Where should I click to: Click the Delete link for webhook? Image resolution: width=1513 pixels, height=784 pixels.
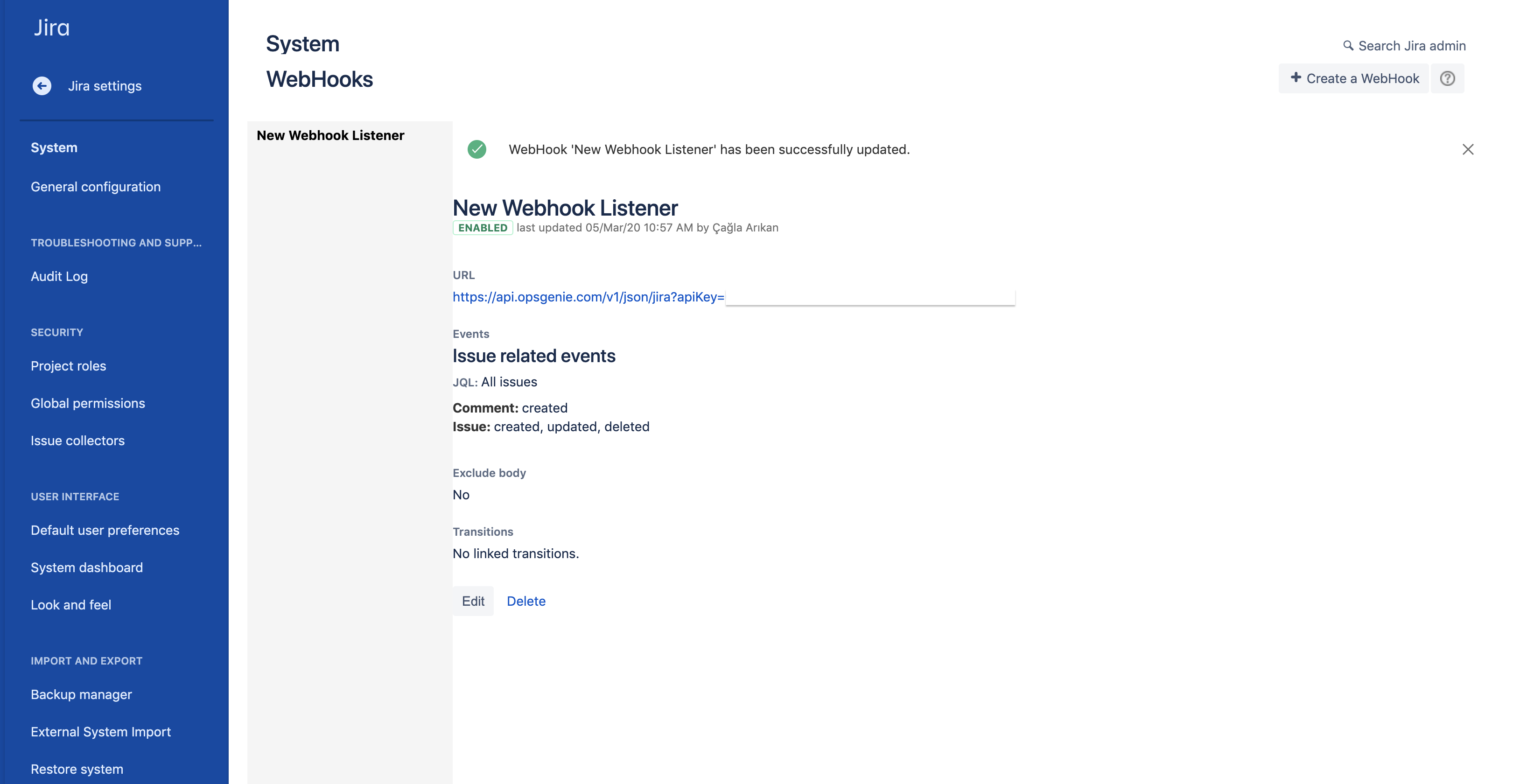[526, 600]
